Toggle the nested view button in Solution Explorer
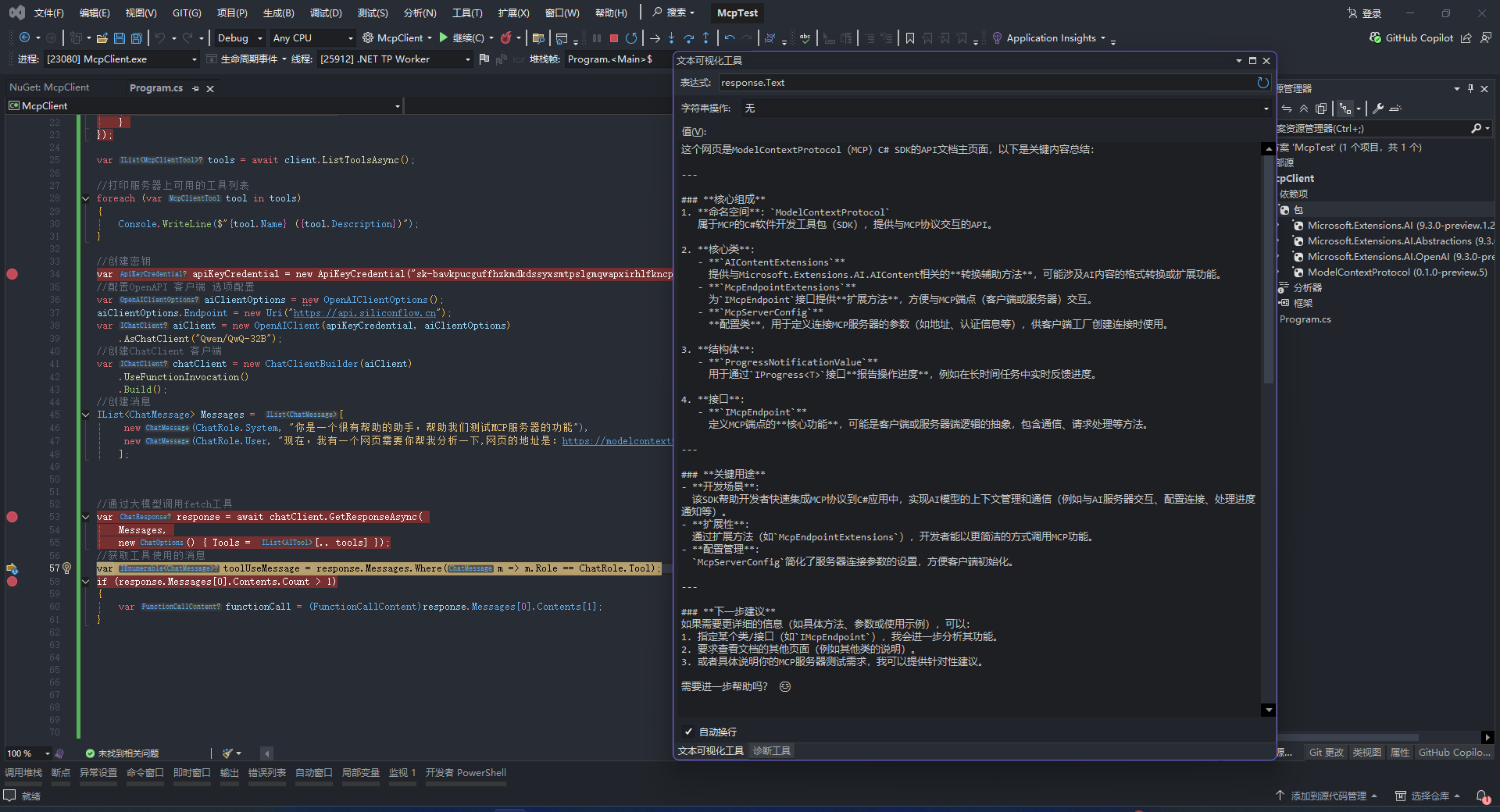Image resolution: width=1500 pixels, height=812 pixels. pos(1345,109)
